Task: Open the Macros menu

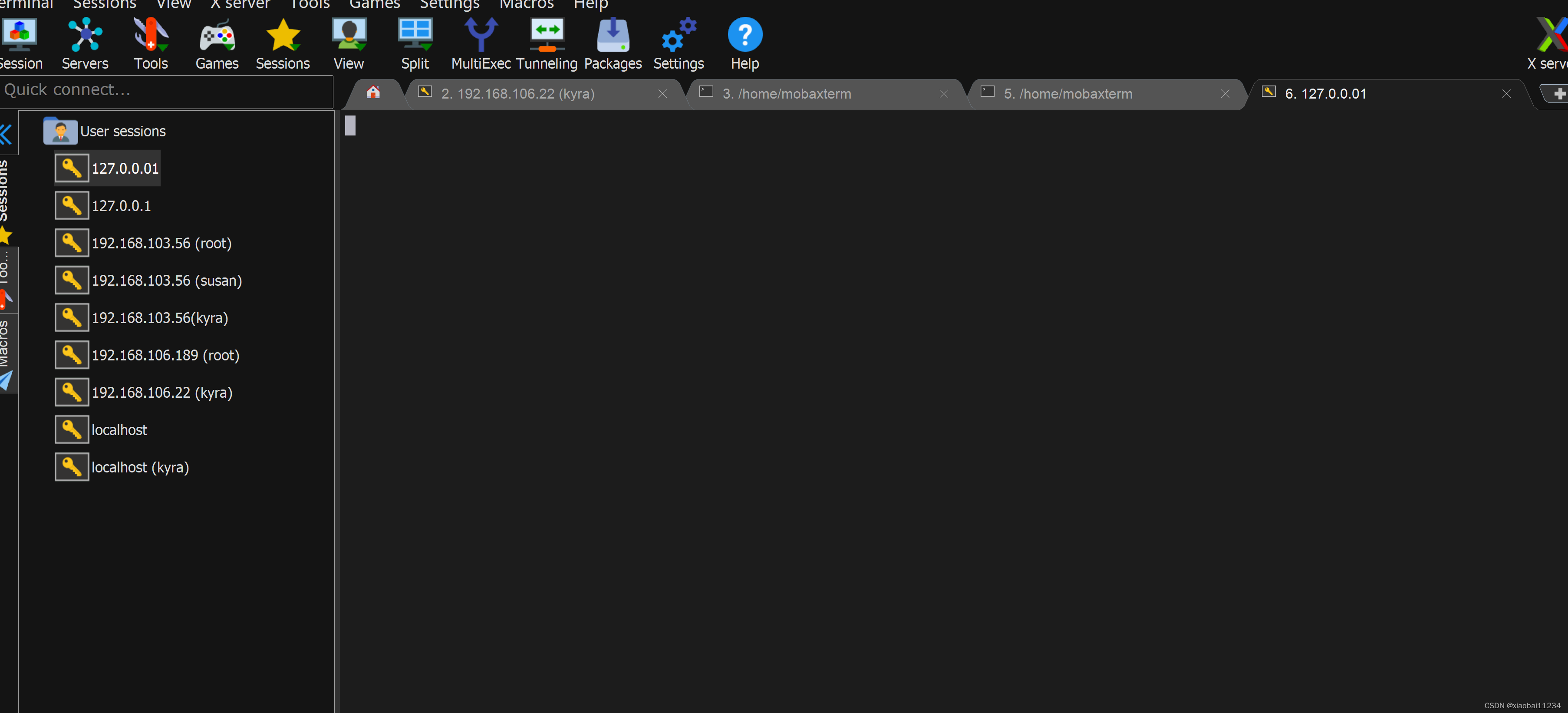Action: click(526, 4)
